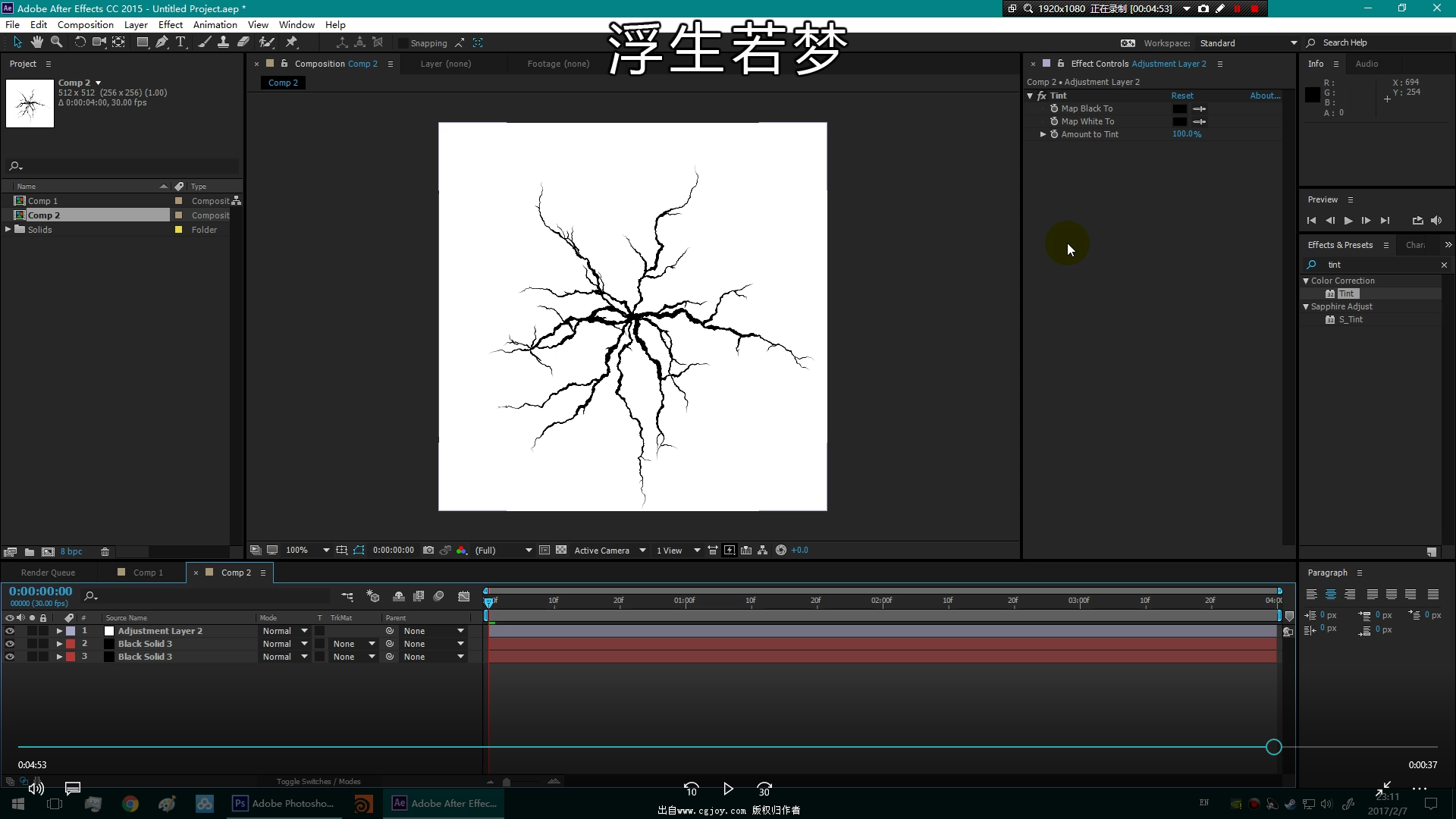Open the 1 View layout dropdown
This screenshot has height=819, width=1456.
(x=678, y=551)
